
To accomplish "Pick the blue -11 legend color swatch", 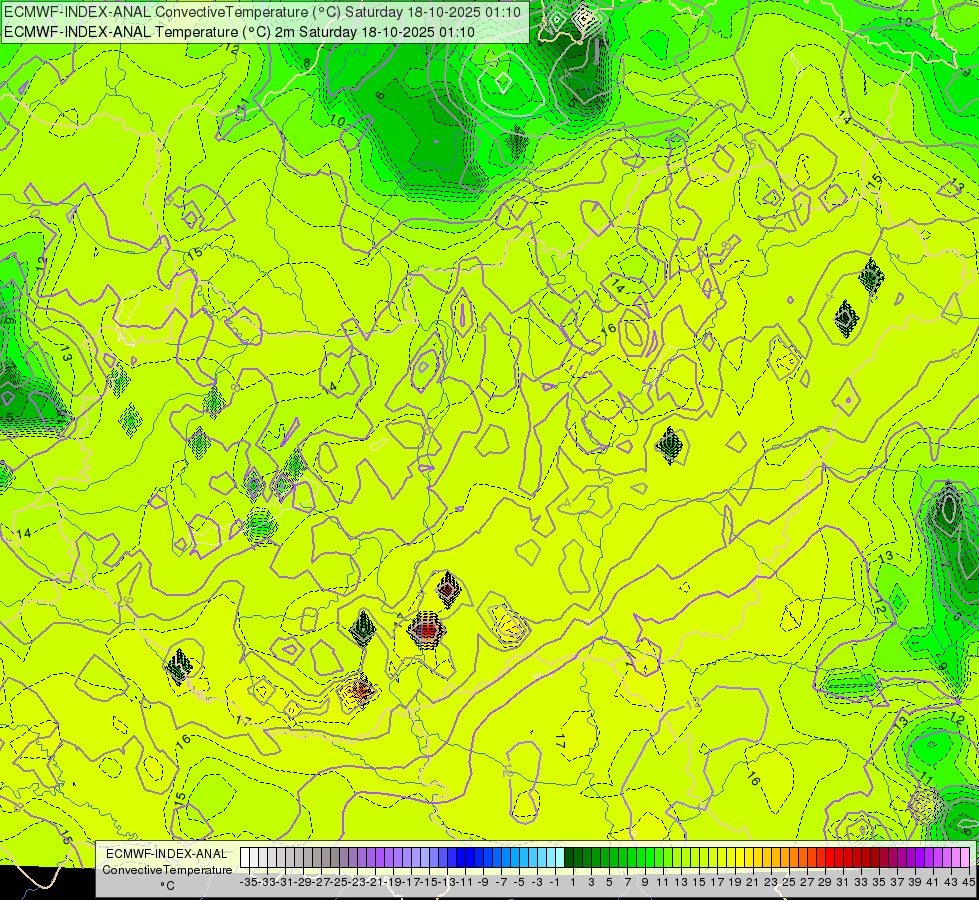I will tap(461, 858).
